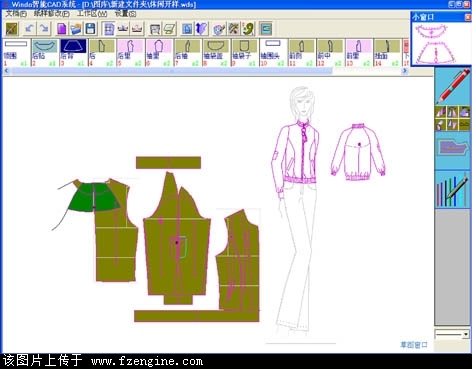This screenshot has height=369, width=472.
Task: Select pattern piece thumbnail number 3
Action: tap(73, 52)
